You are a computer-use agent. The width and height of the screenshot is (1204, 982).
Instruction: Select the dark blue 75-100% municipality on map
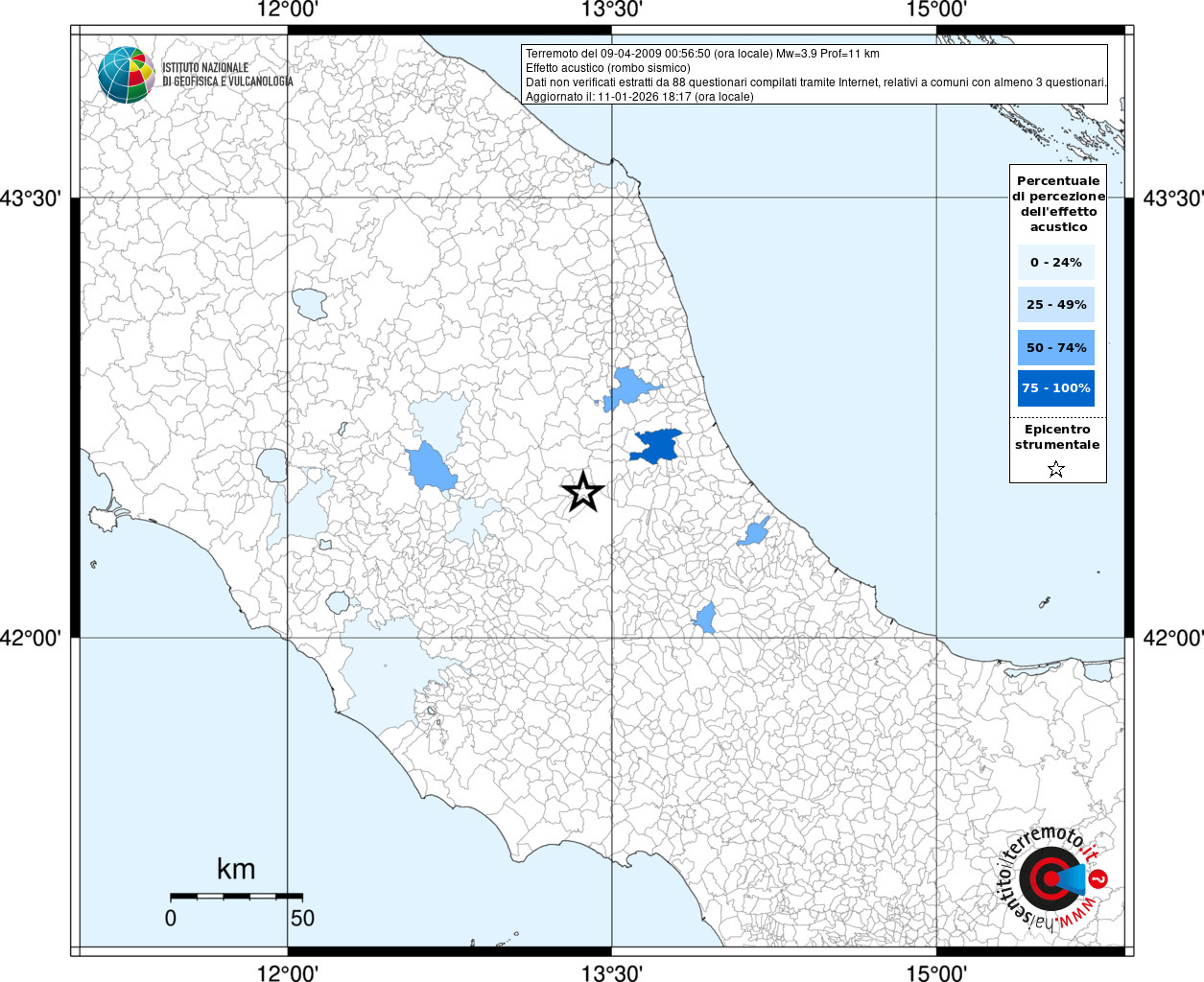(657, 446)
